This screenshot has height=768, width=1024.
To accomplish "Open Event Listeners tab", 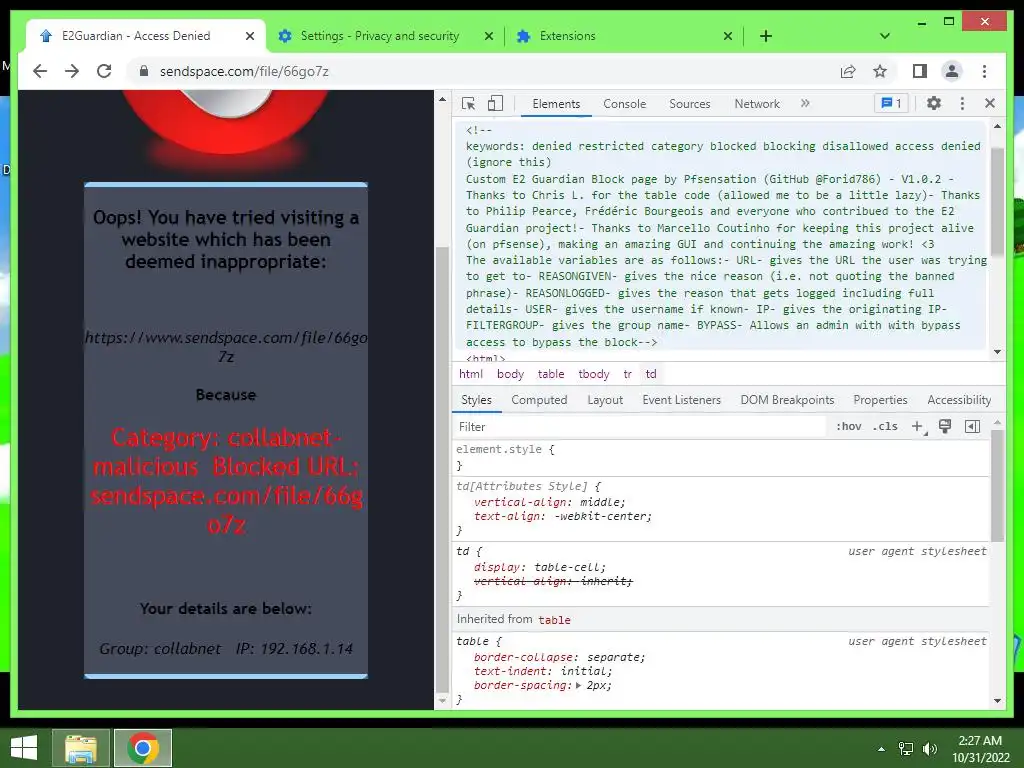I will pos(681,400).
